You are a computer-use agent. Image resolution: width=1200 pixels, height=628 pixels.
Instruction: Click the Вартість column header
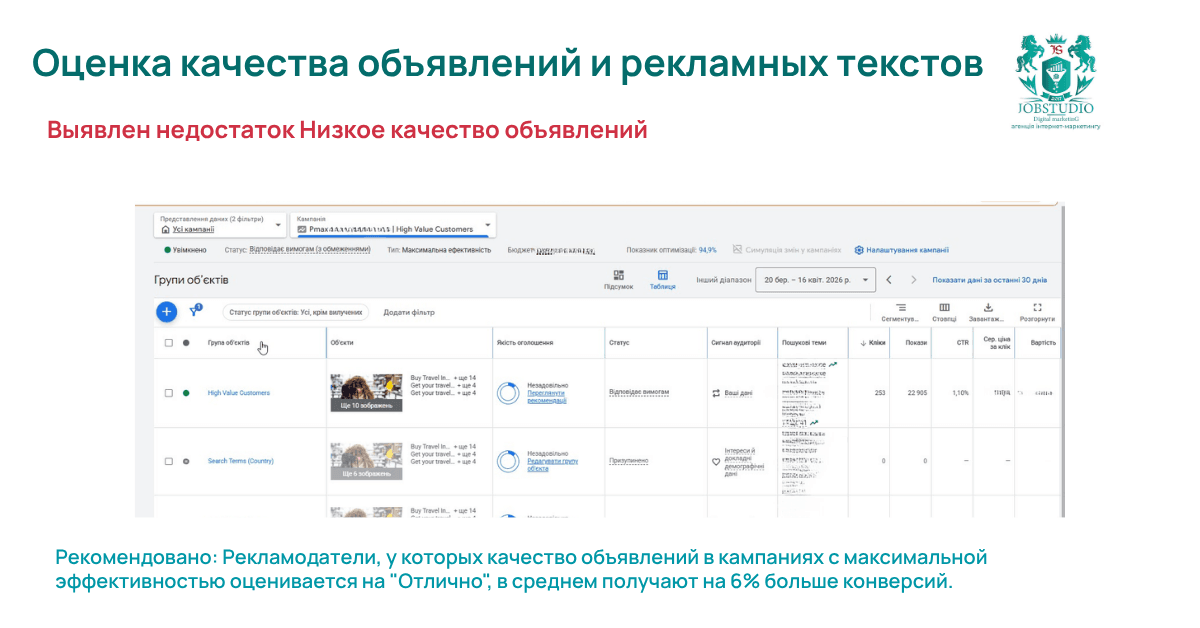tap(1044, 342)
